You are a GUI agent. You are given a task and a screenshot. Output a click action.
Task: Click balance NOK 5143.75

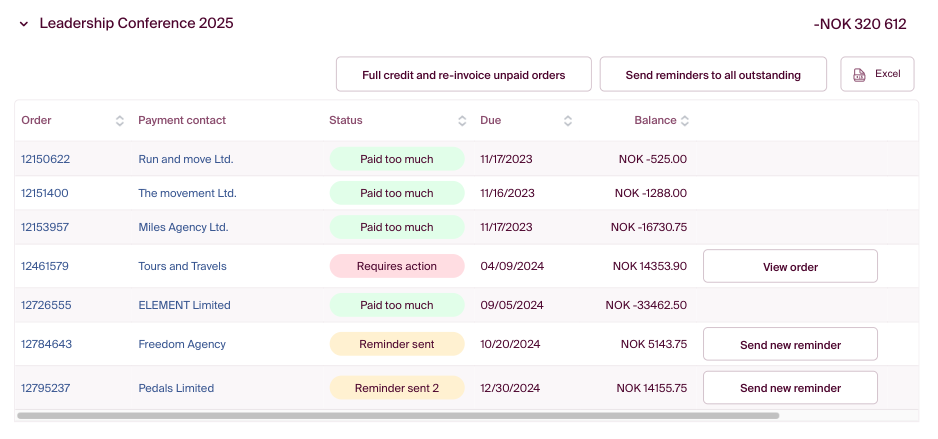pos(654,344)
